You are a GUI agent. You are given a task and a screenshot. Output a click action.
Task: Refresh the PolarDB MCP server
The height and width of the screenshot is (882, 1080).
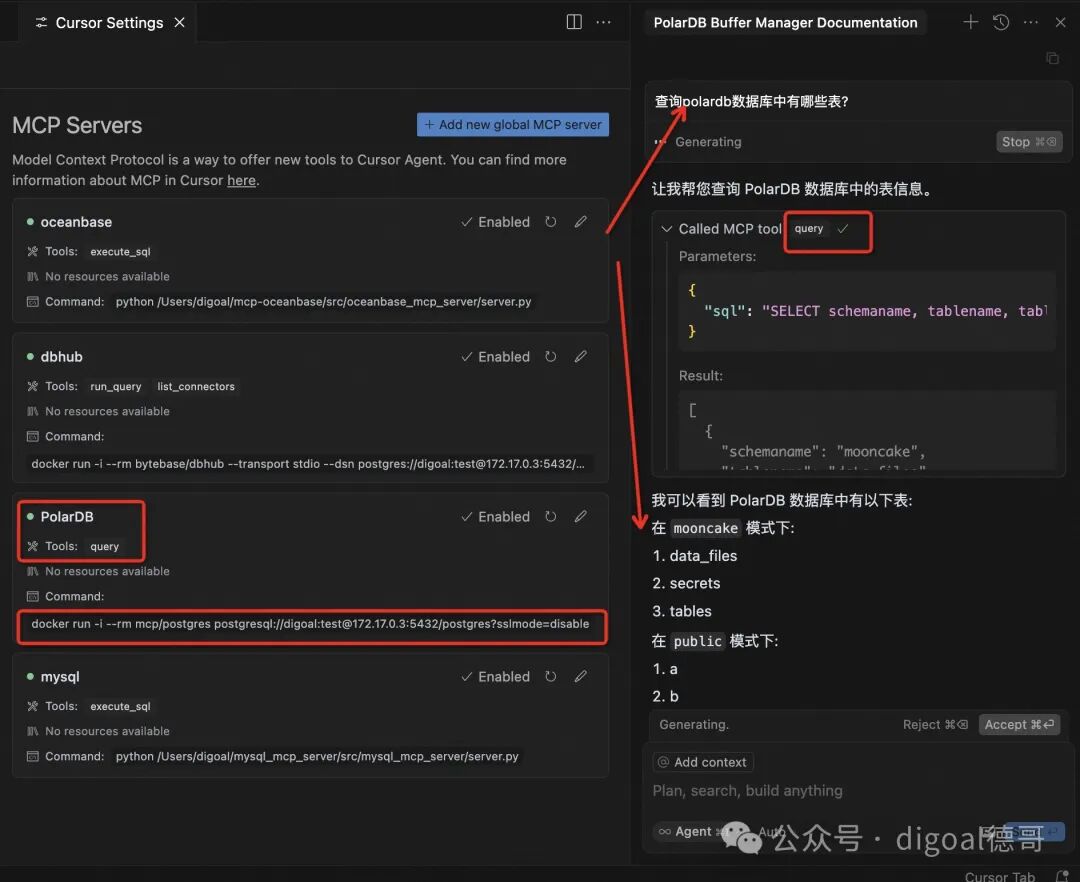[550, 516]
